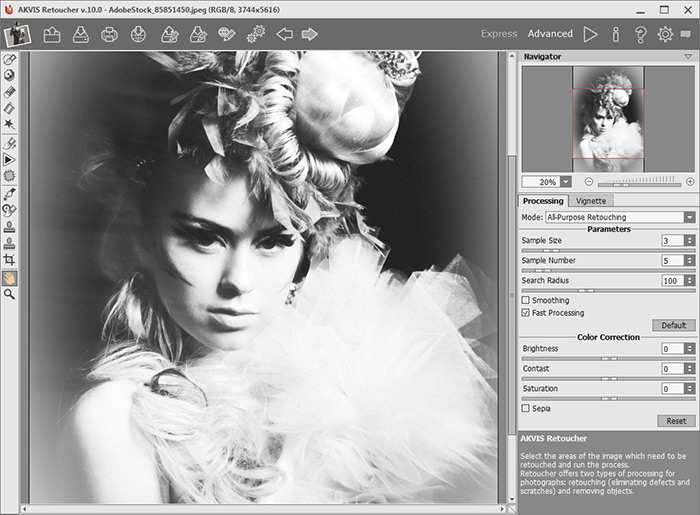Click the Reset button
The width and height of the screenshot is (700, 515).
pyautogui.click(x=676, y=421)
